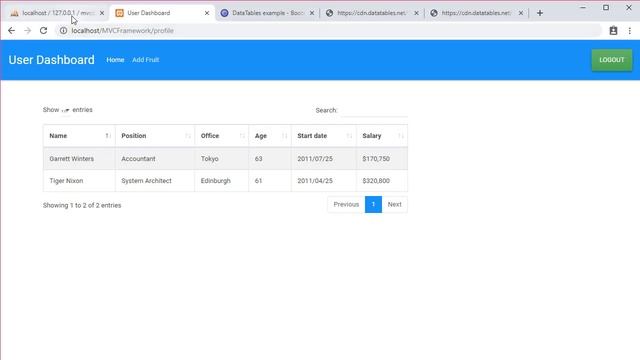
Task: Click the LOGOUT button
Action: (612, 60)
